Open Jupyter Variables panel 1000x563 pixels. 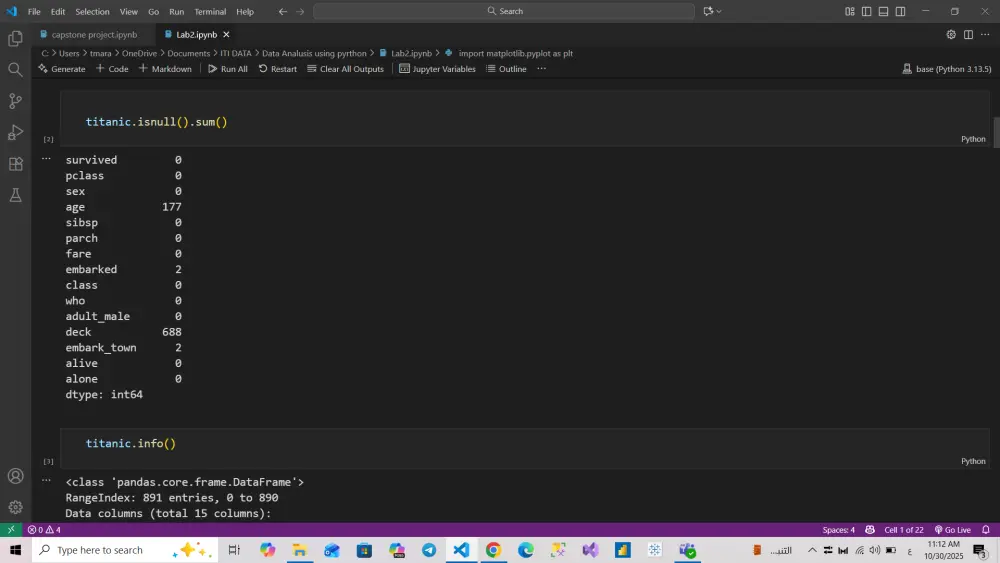[x=438, y=69]
